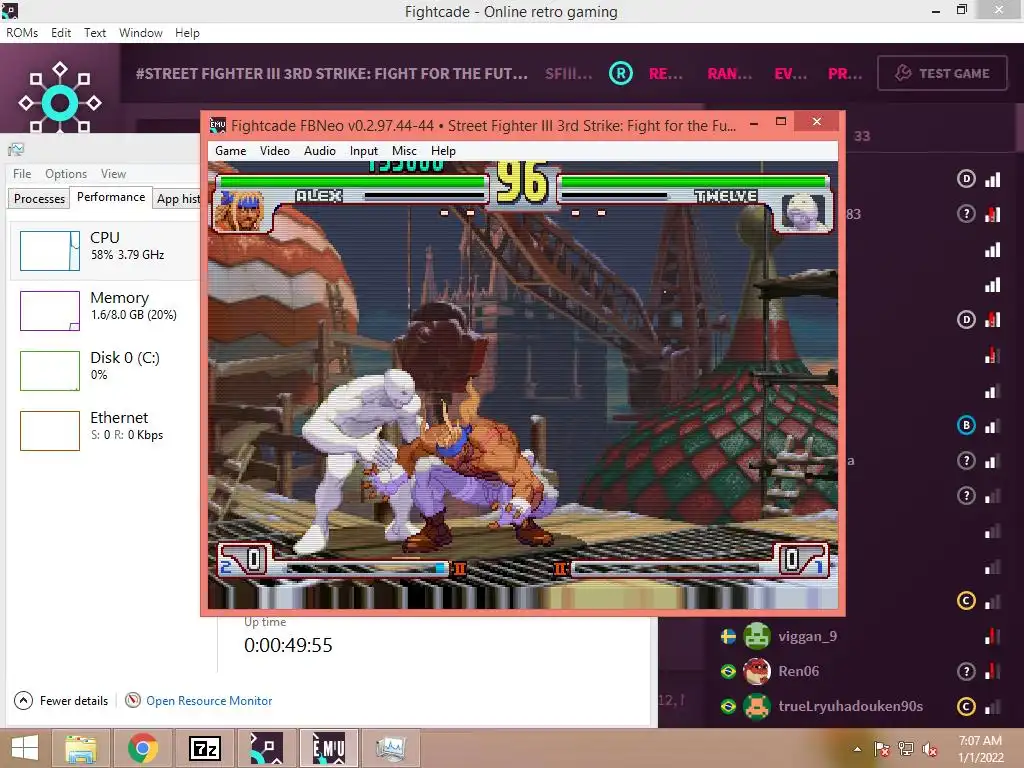This screenshot has width=1024, height=768.
Task: Open the Help menu in FBNeo emulator
Action: coord(443,151)
